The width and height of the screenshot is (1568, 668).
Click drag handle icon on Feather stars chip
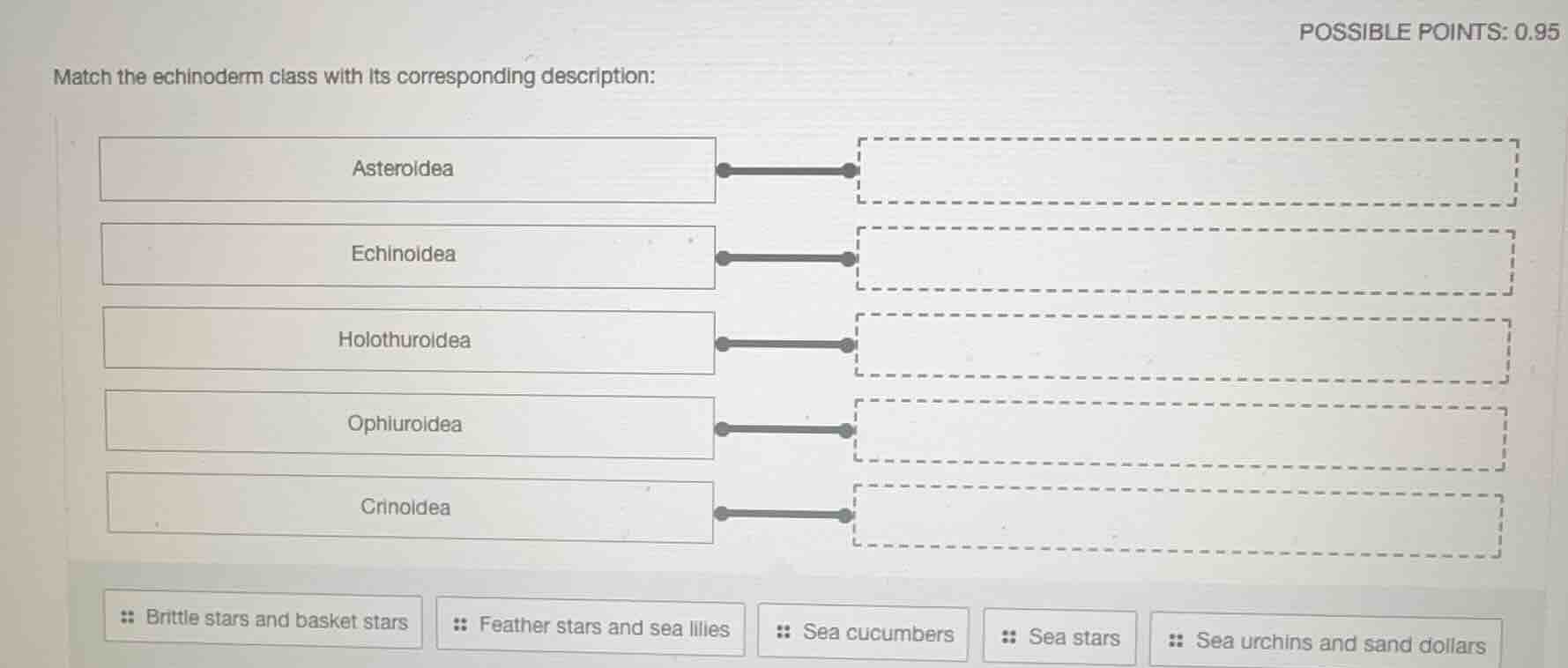coord(459,626)
